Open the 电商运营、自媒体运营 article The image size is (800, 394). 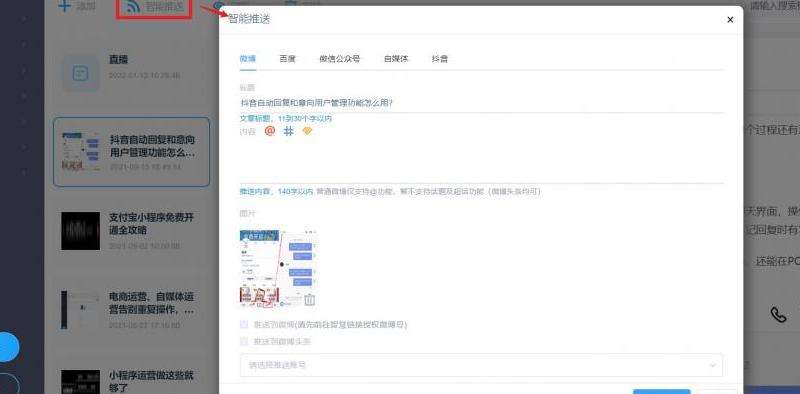point(132,310)
